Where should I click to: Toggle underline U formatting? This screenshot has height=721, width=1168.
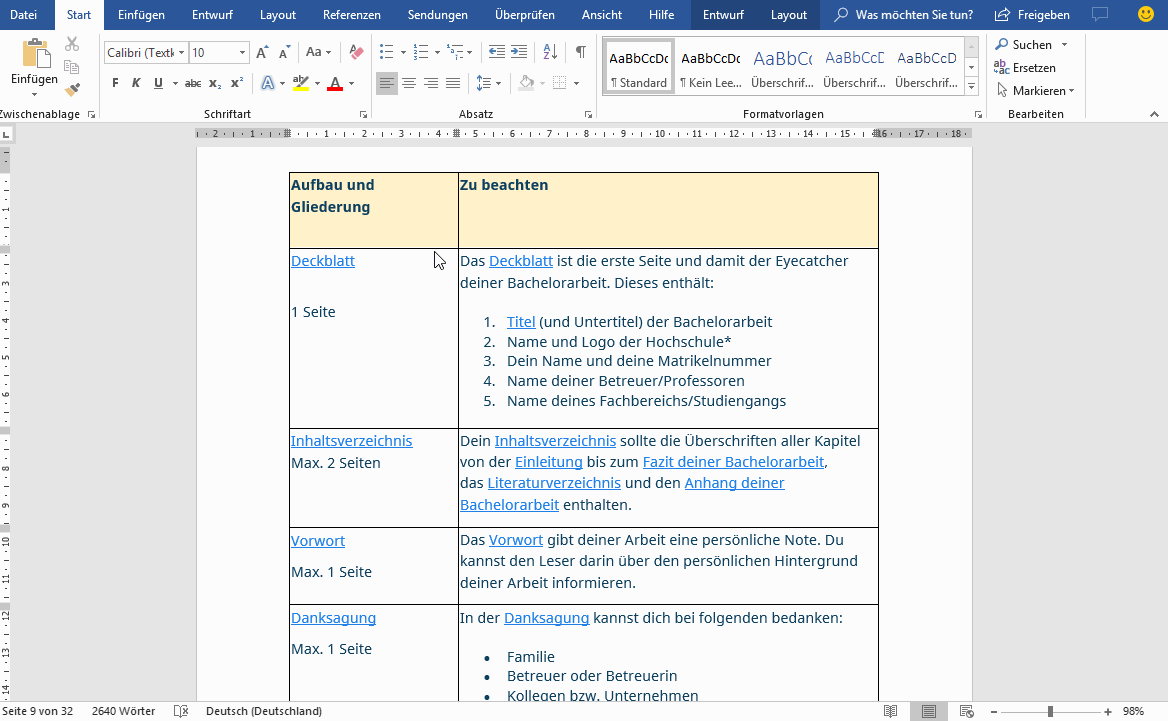[x=158, y=83]
